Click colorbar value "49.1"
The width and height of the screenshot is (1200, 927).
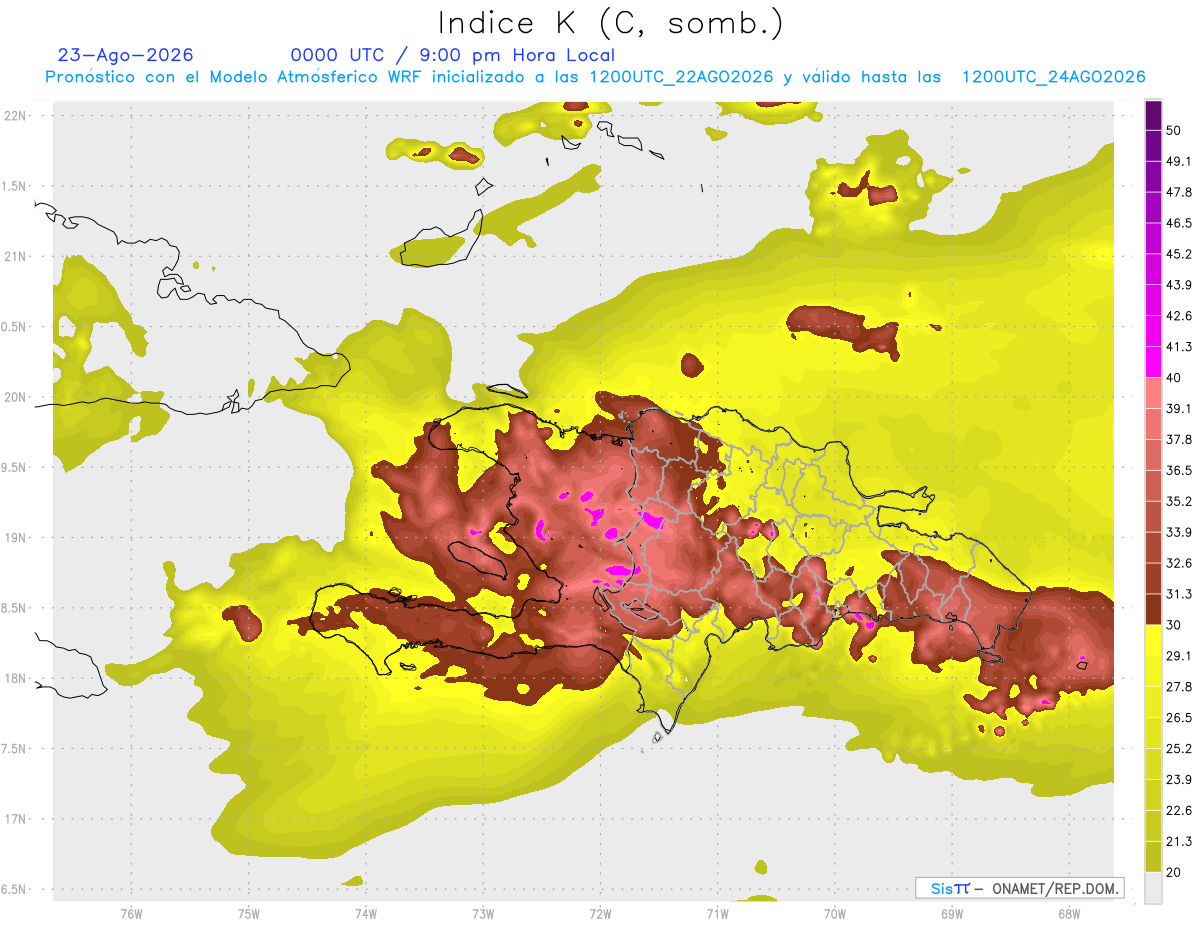(1179, 161)
